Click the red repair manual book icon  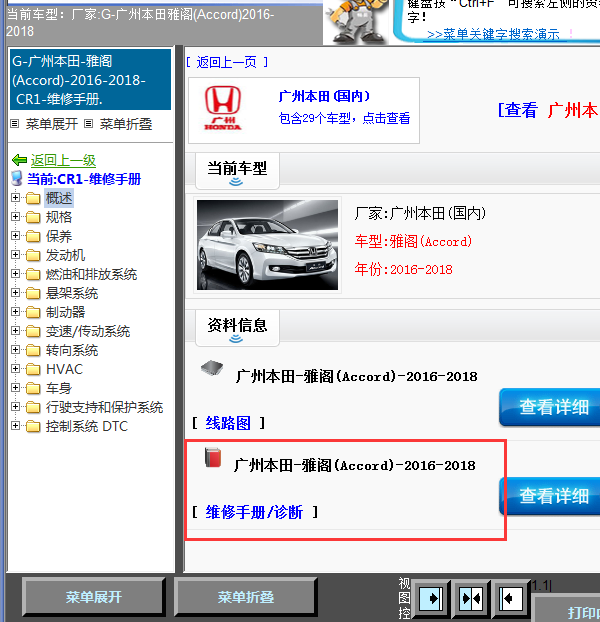coord(213,457)
